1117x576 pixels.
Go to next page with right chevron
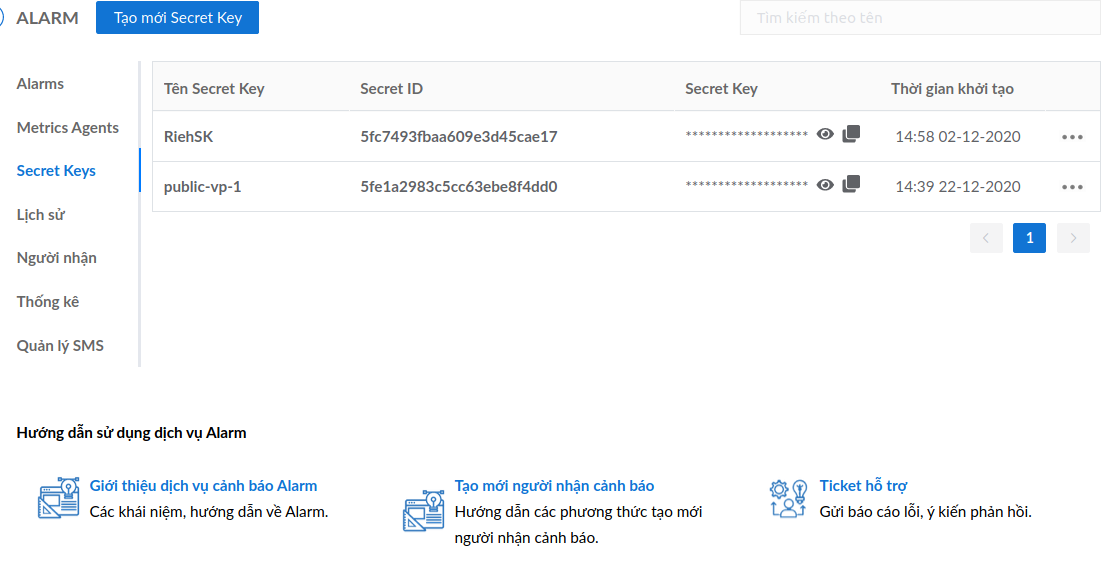click(1073, 238)
